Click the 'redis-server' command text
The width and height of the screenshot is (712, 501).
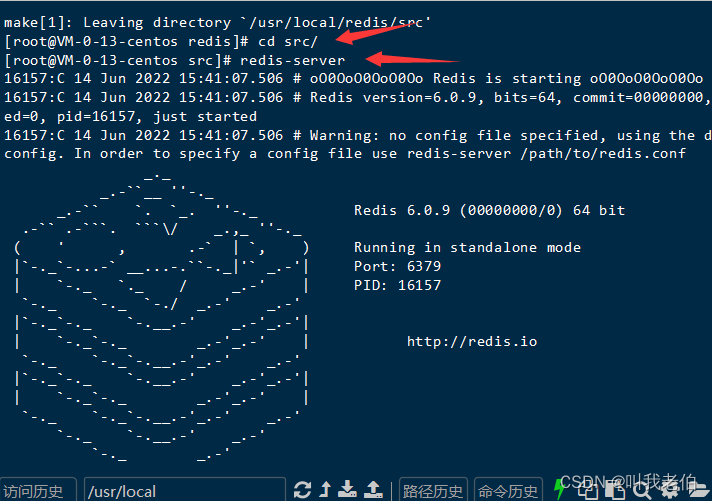tap(293, 60)
